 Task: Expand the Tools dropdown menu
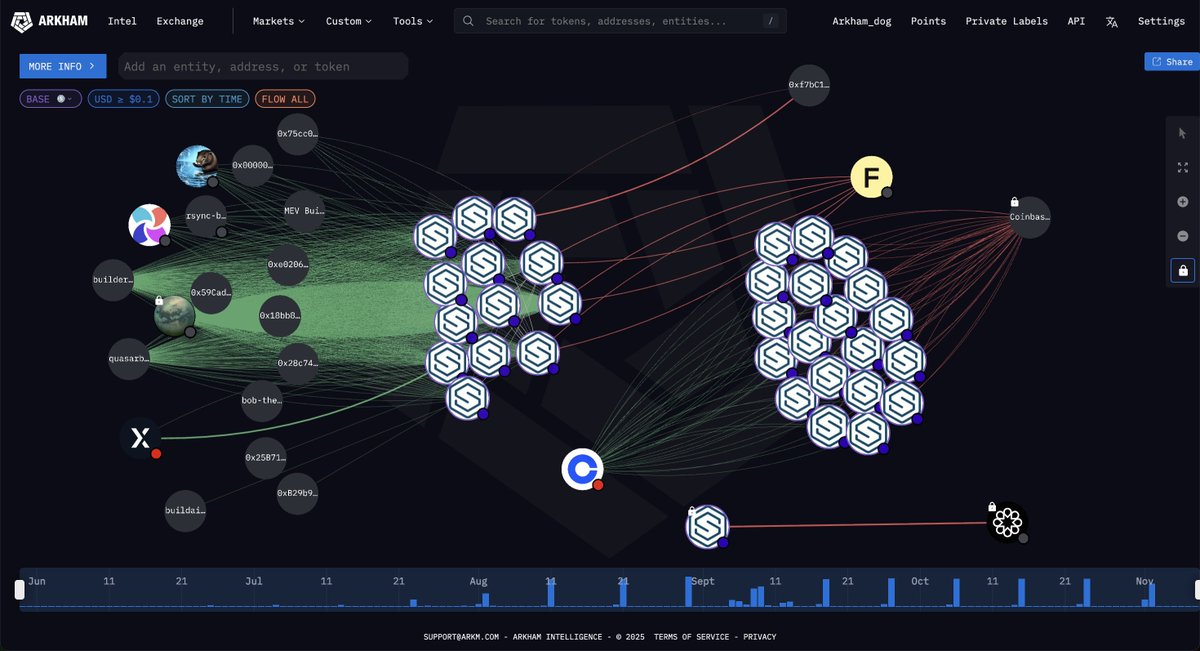pos(413,21)
